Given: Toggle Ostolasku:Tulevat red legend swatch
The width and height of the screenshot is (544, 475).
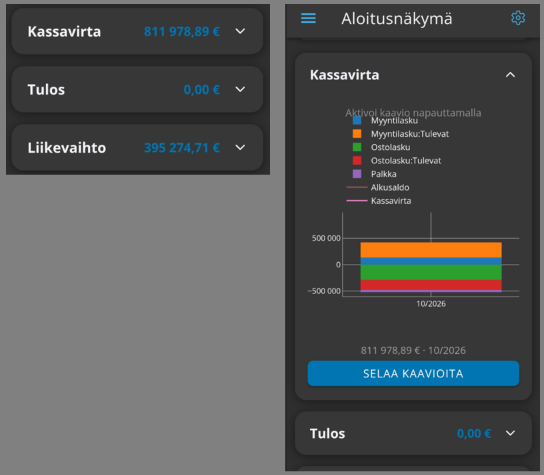Looking at the screenshot, I should coord(357,160).
